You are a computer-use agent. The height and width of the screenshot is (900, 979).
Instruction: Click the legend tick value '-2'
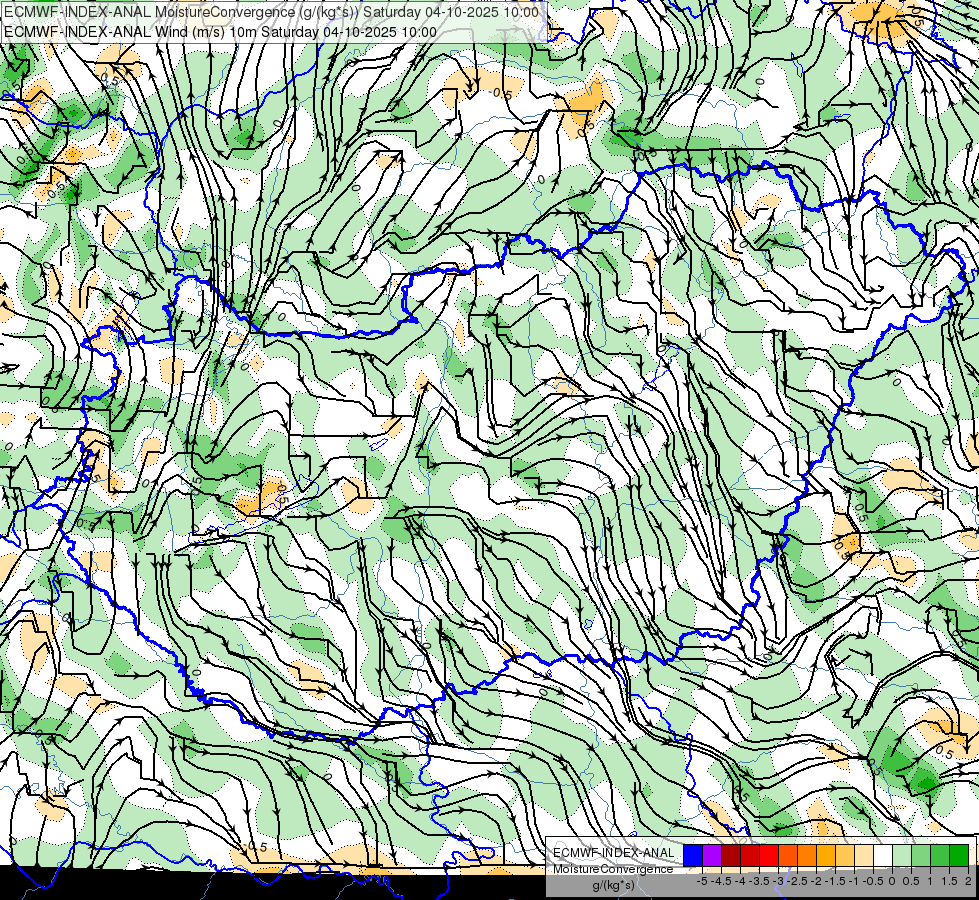[x=816, y=881]
